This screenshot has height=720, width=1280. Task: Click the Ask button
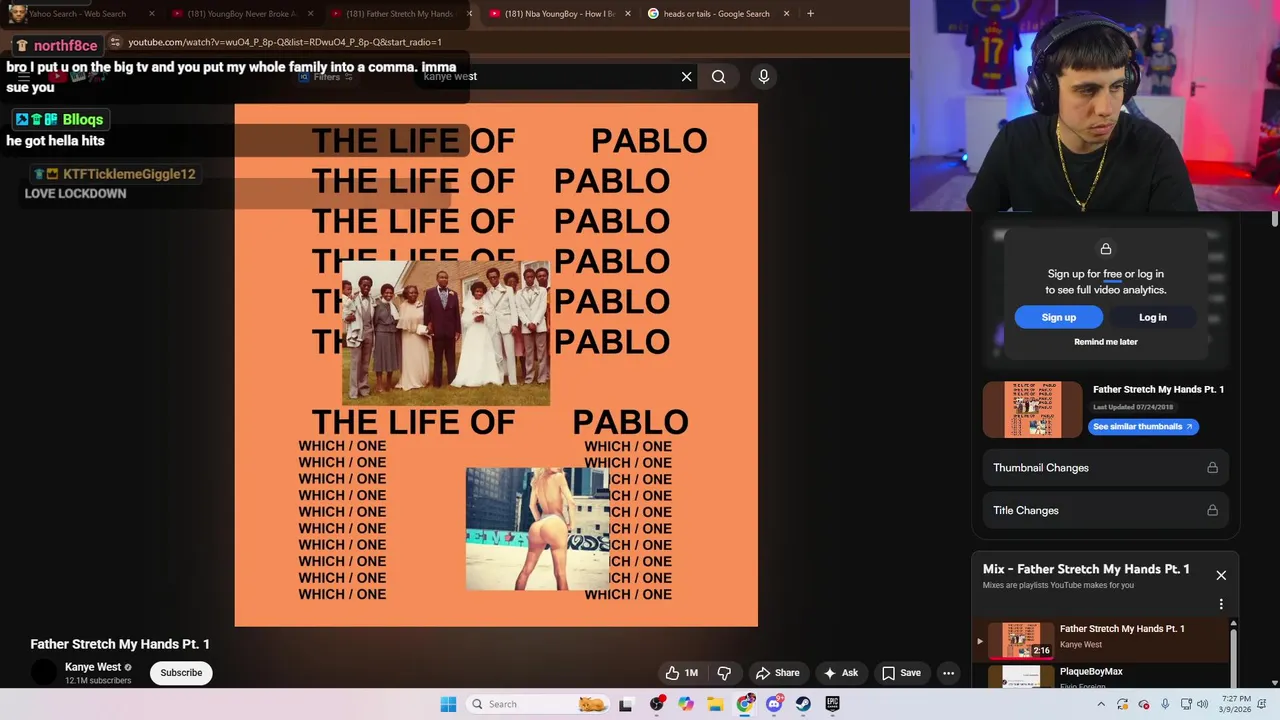click(x=841, y=673)
